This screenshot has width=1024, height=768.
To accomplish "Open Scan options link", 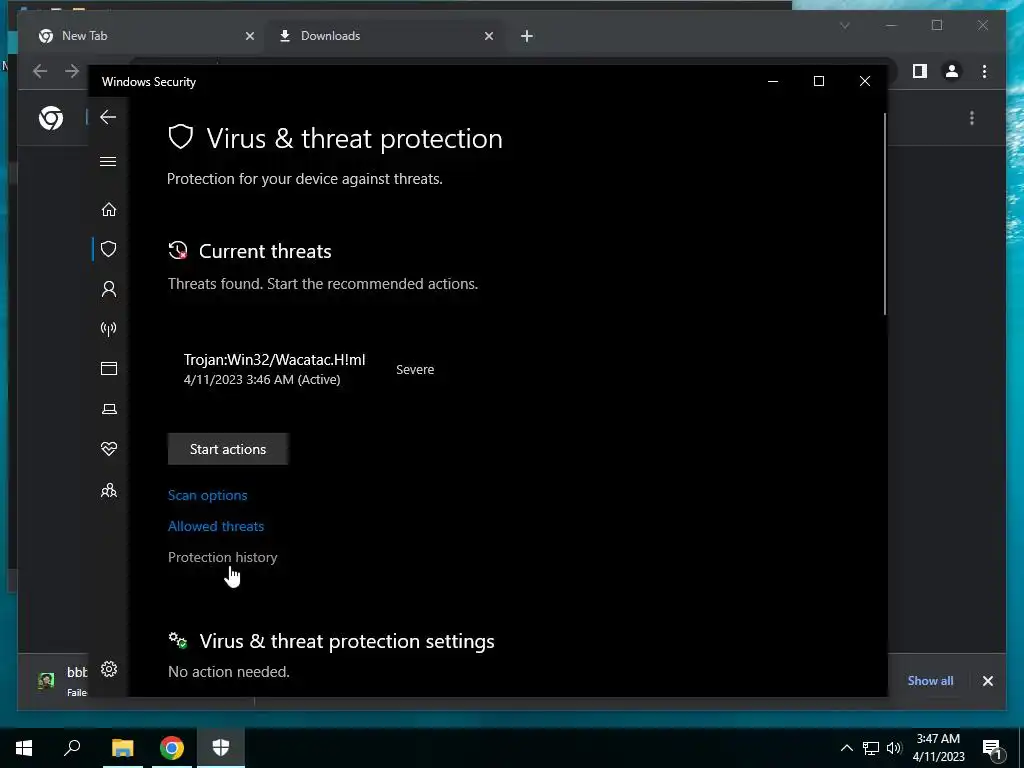I will pyautogui.click(x=208, y=495).
